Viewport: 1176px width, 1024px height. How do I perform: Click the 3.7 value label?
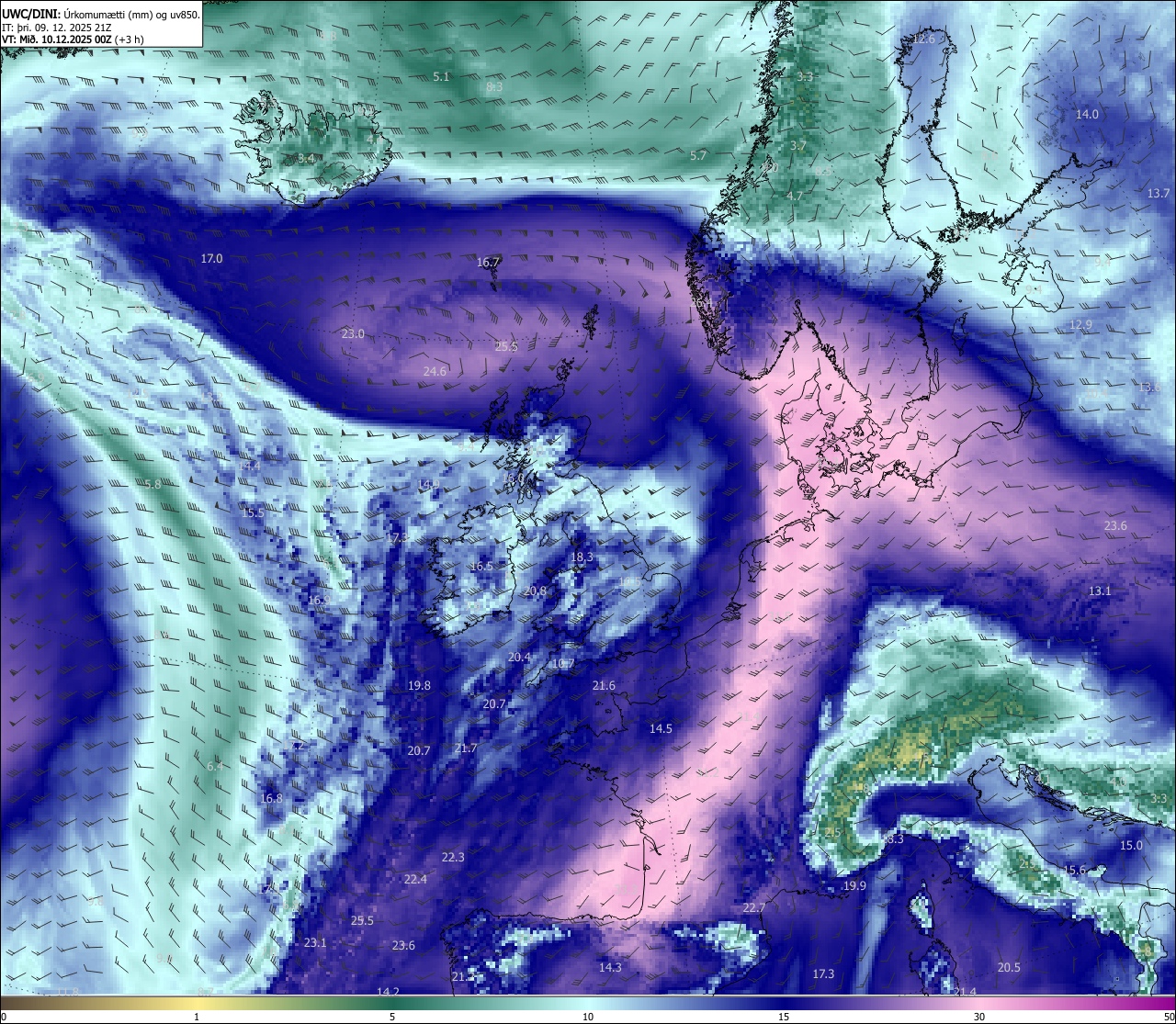point(797,145)
